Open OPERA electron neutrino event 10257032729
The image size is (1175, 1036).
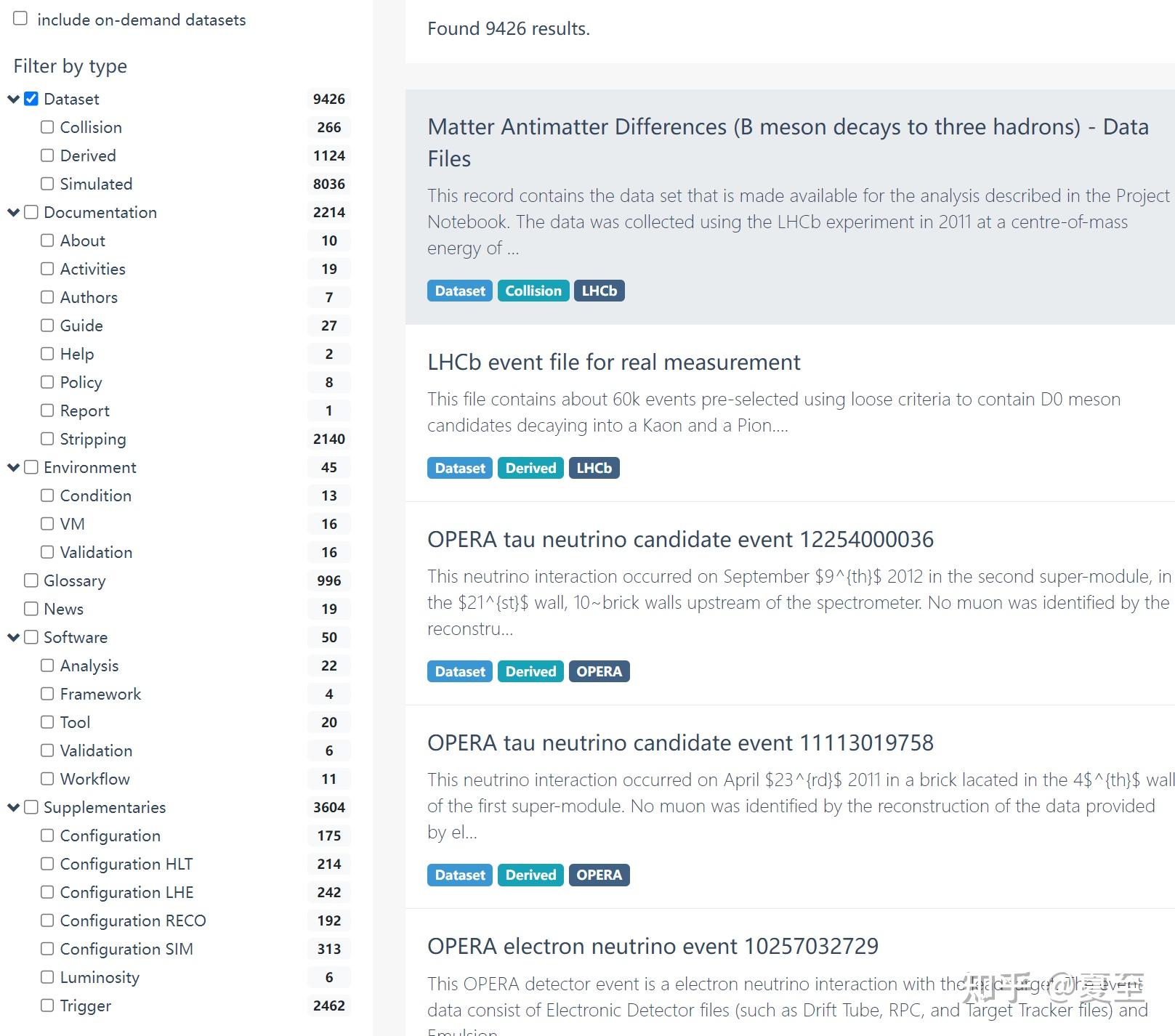coord(653,946)
